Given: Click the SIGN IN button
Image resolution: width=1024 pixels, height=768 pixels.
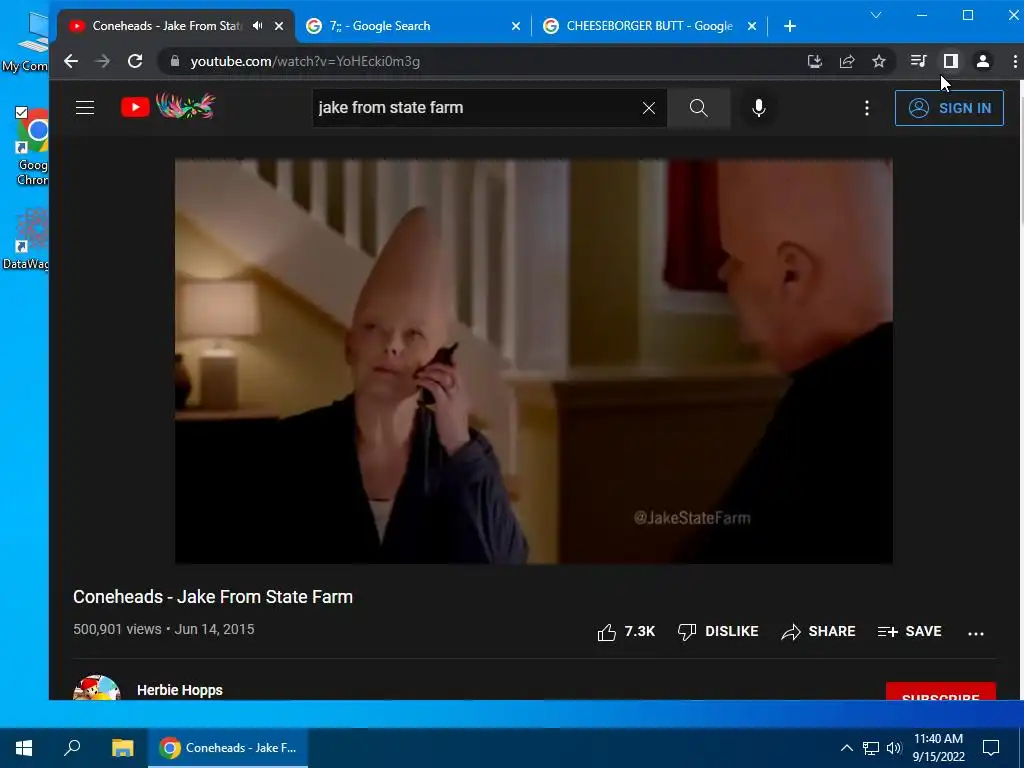Looking at the screenshot, I should (950, 108).
